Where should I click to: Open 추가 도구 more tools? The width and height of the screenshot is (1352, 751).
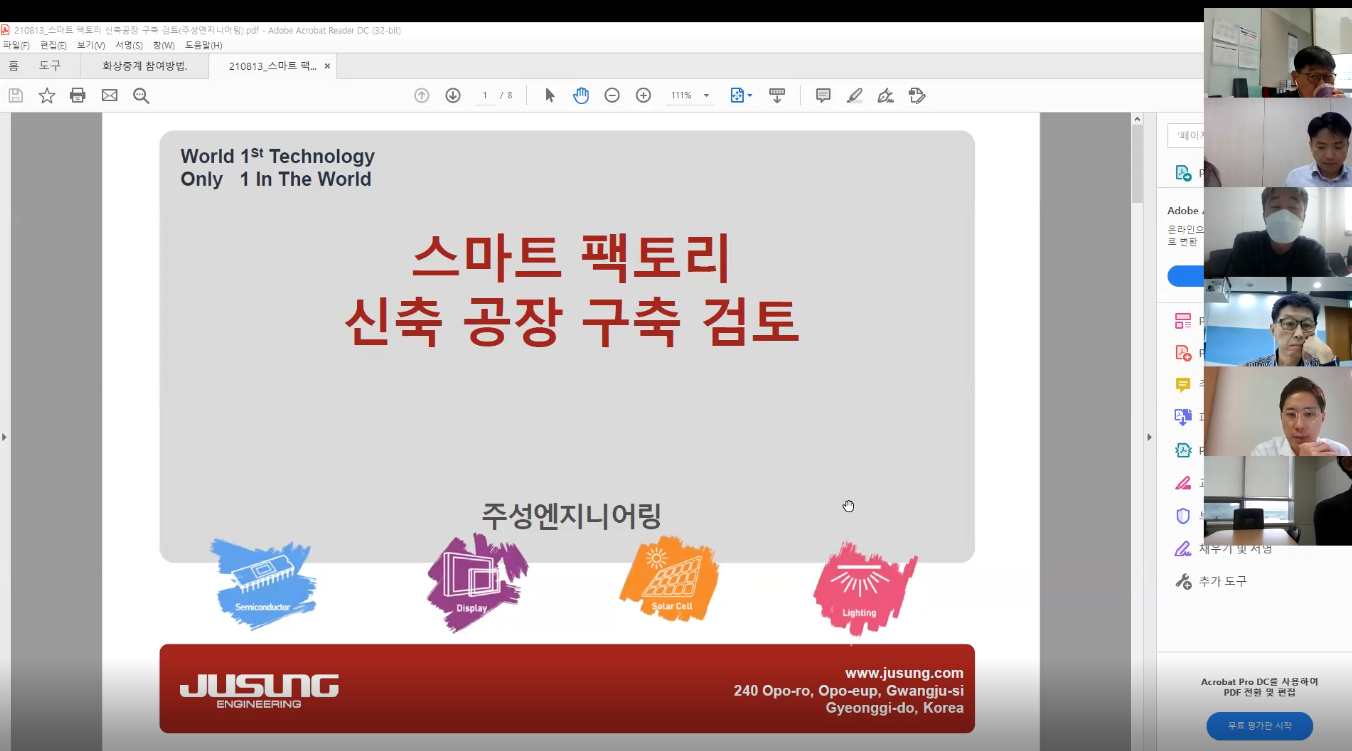[1211, 581]
